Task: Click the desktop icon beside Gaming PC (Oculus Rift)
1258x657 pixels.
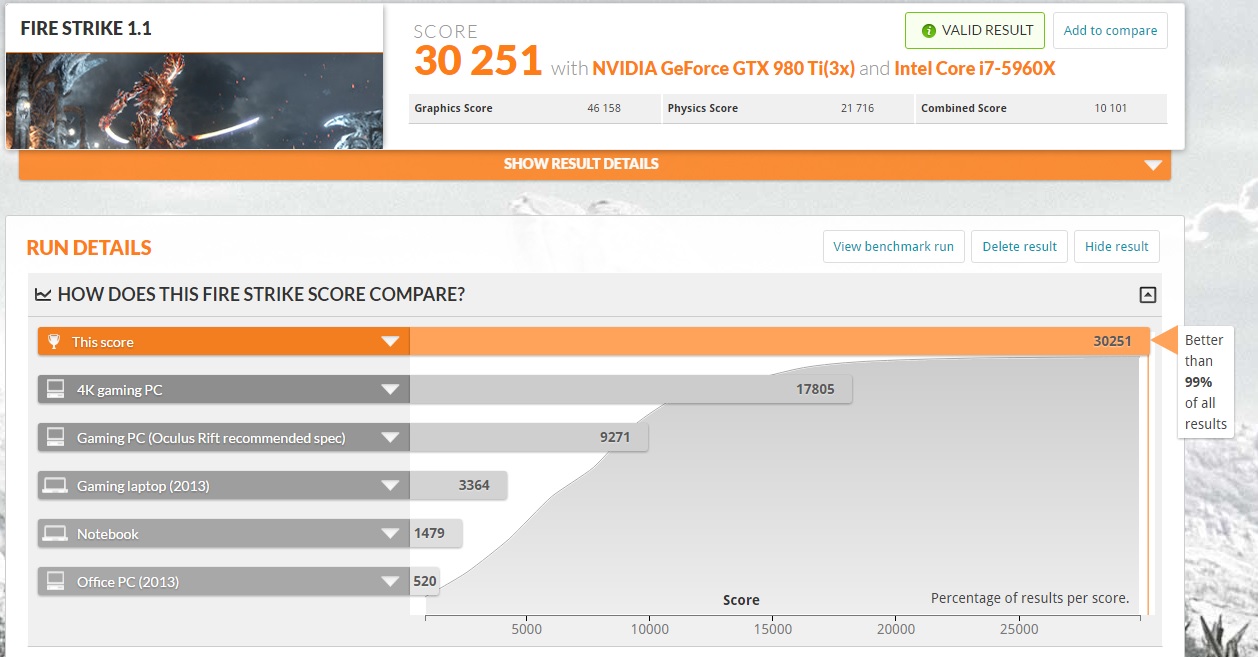Action: [56, 437]
